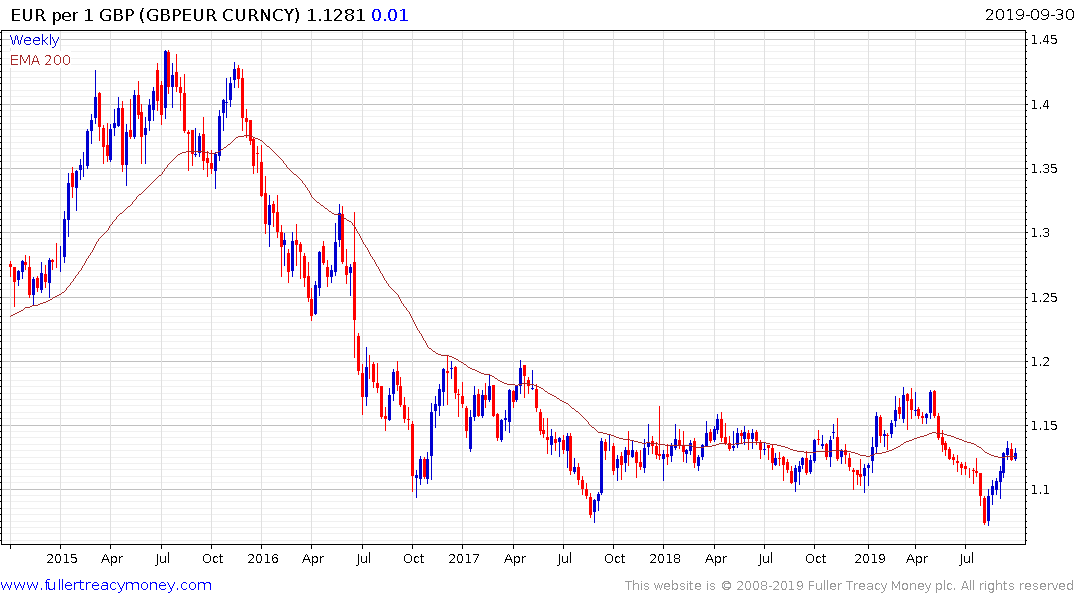Click the blue change value 0.01
The width and height of the screenshot is (1075, 600).
(x=390, y=15)
